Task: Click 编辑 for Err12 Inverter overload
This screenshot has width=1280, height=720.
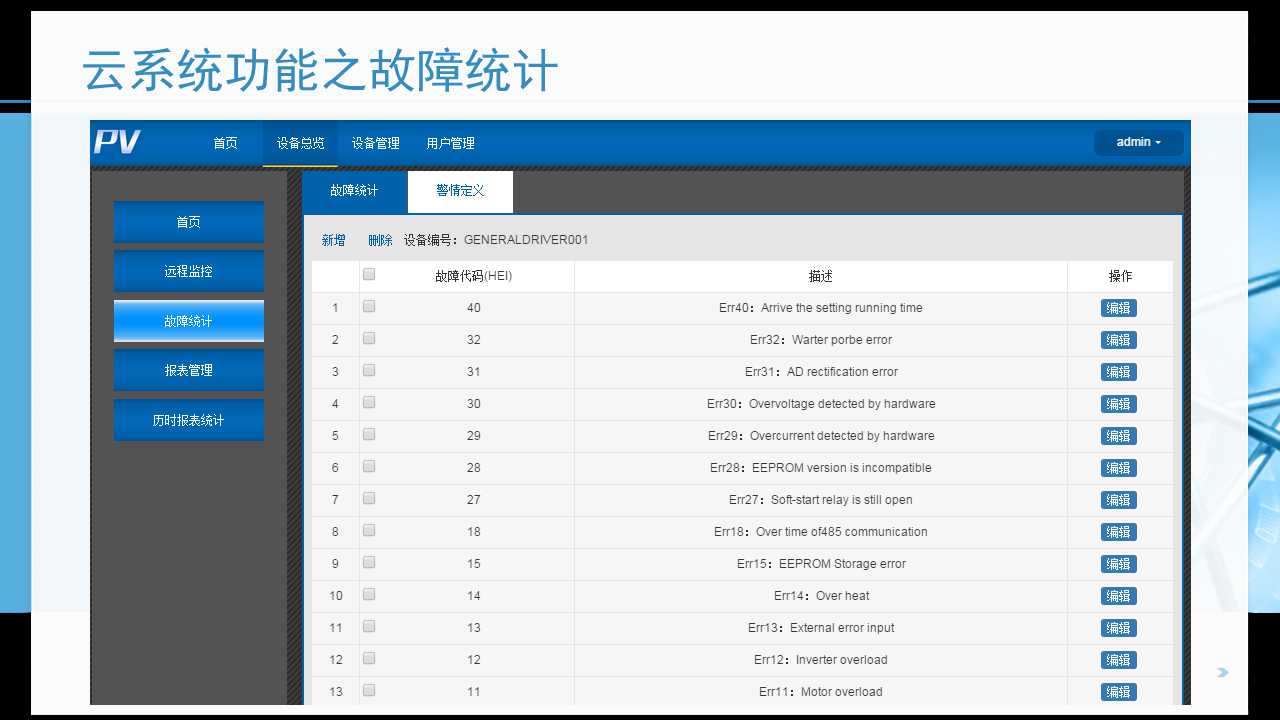Action: tap(1118, 660)
